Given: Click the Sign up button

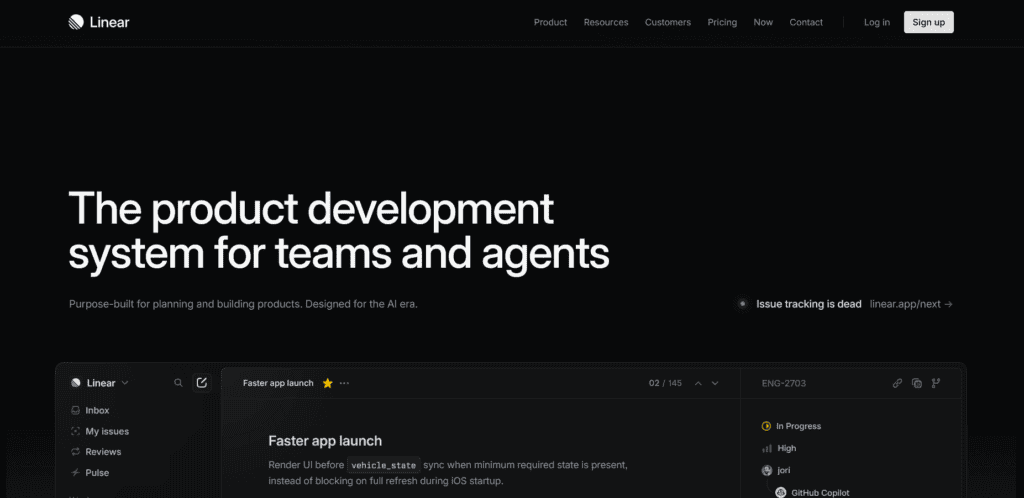Looking at the screenshot, I should tap(929, 22).
